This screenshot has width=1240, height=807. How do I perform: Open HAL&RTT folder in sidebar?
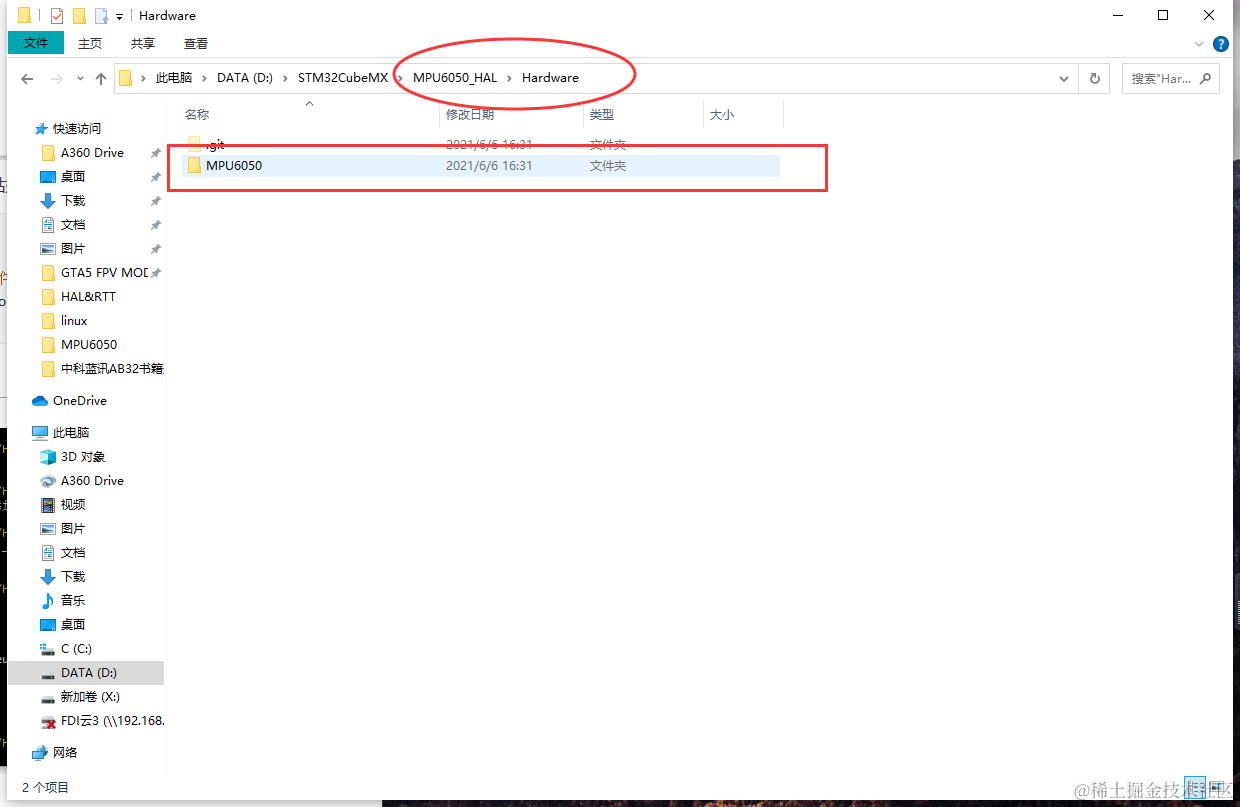(x=88, y=297)
